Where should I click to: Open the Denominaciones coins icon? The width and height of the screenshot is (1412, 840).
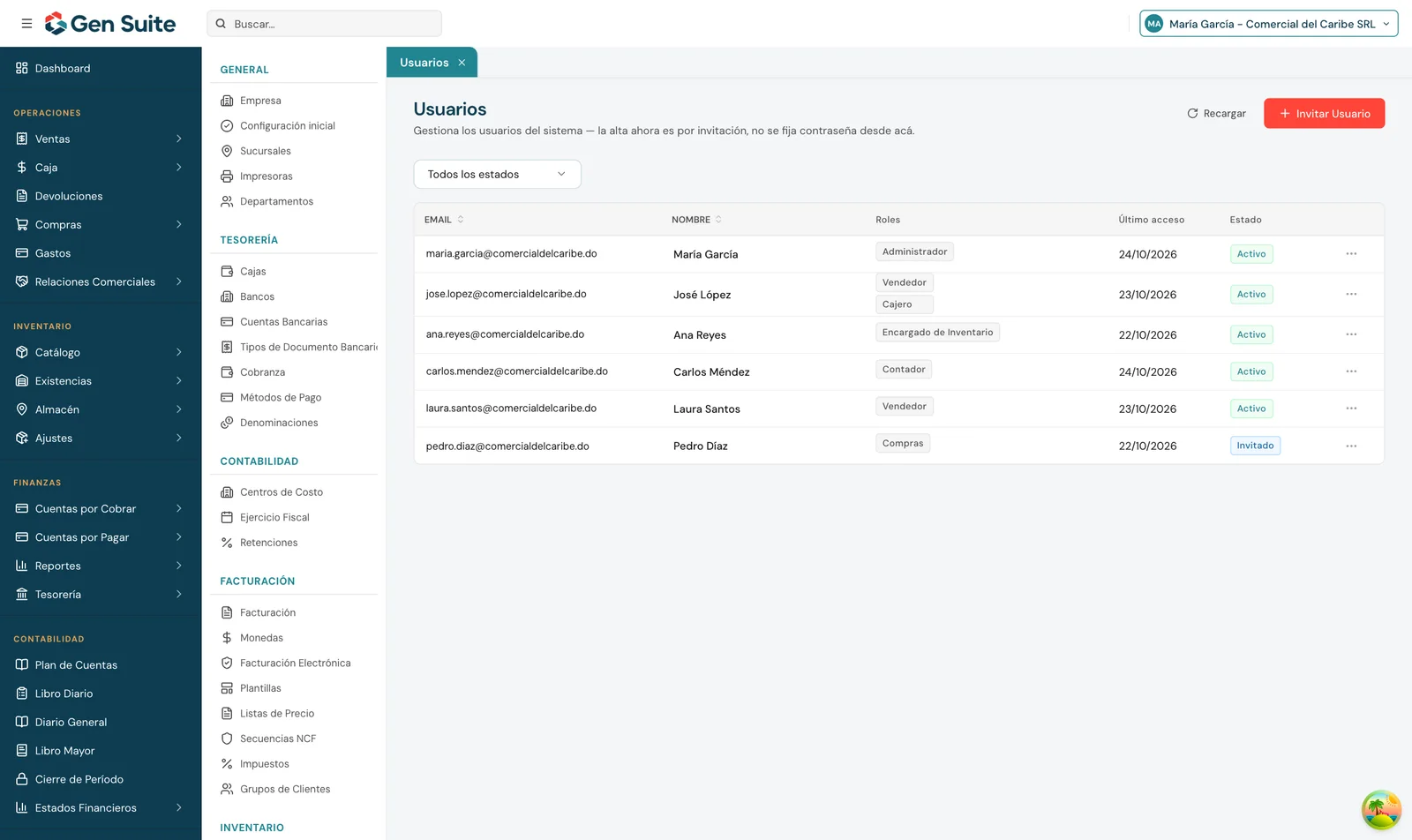point(227,423)
